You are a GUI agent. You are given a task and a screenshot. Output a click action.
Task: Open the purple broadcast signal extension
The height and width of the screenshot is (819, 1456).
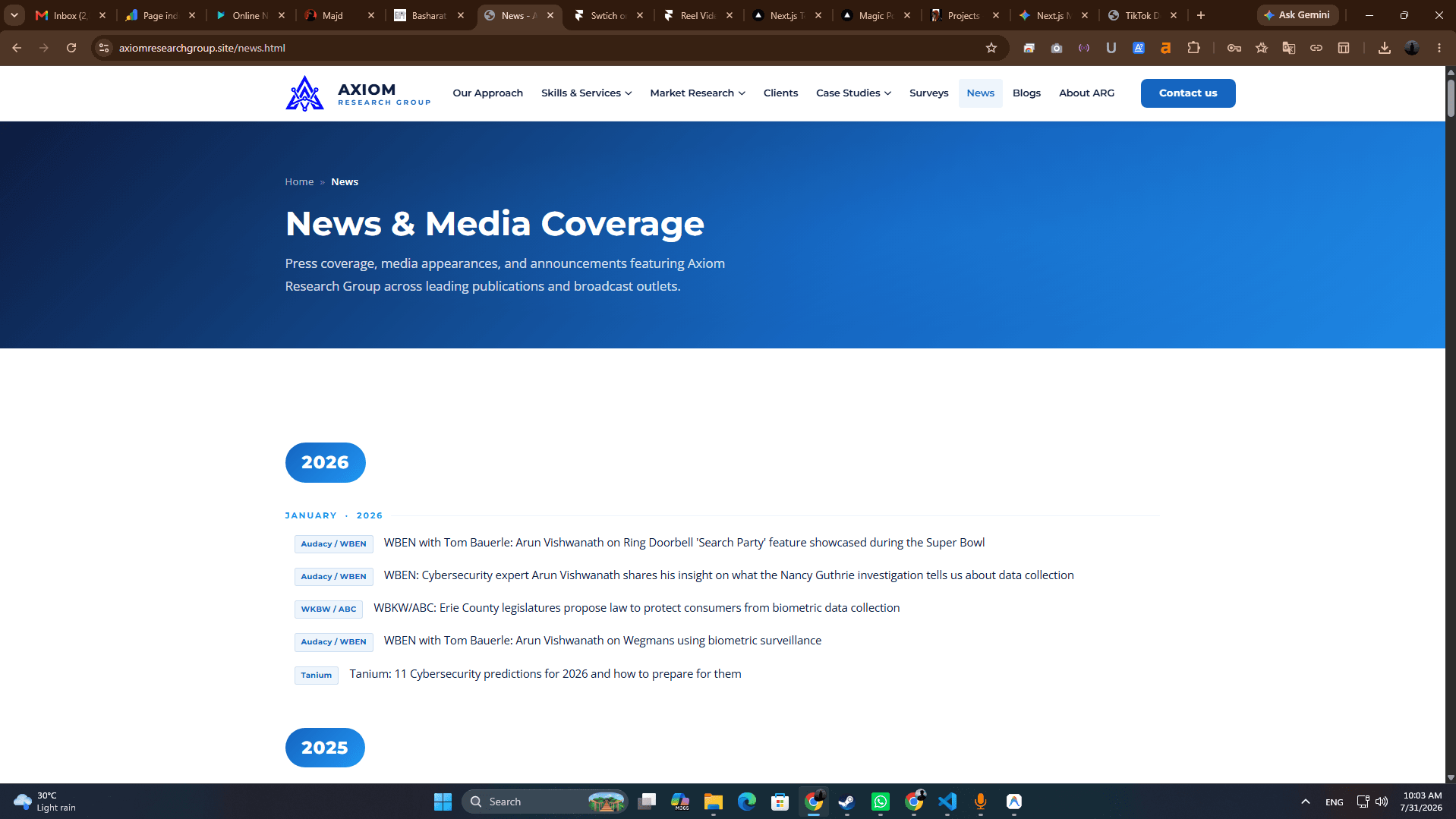coord(1084,48)
